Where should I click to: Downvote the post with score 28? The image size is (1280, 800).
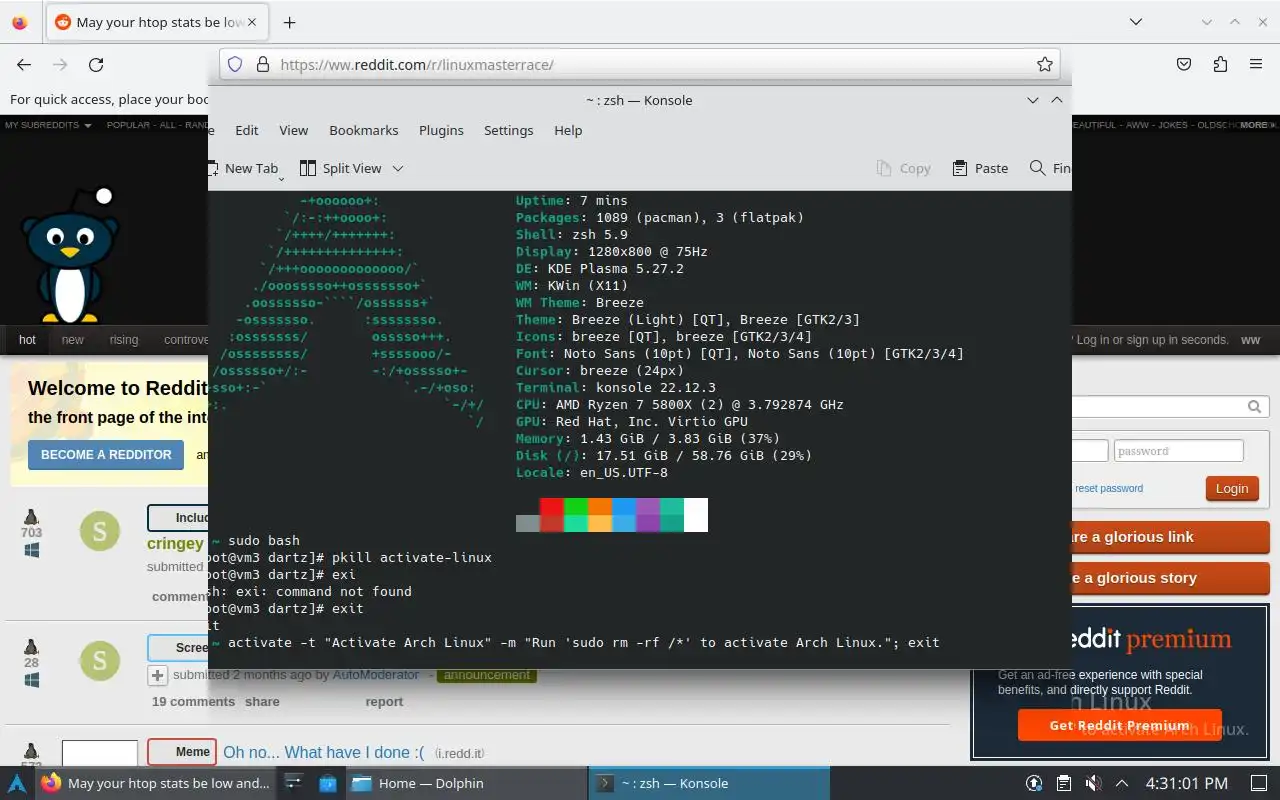pyautogui.click(x=31, y=680)
